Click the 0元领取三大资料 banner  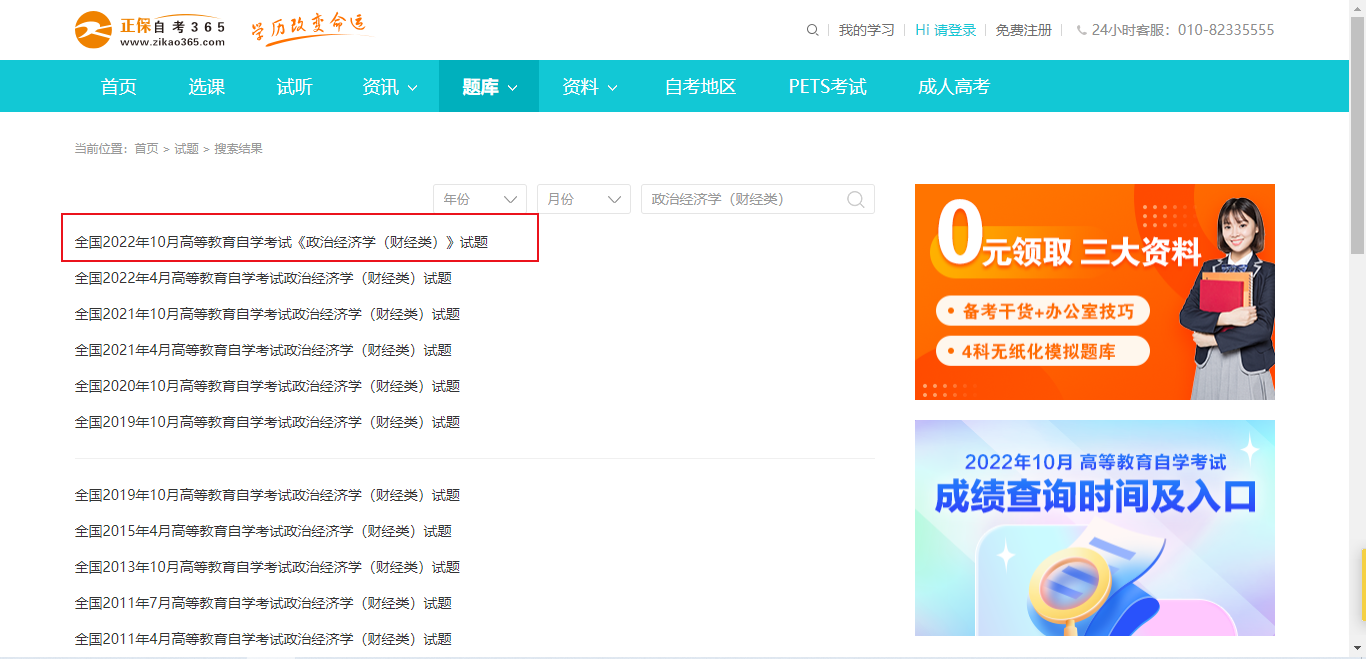pyautogui.click(x=1094, y=292)
